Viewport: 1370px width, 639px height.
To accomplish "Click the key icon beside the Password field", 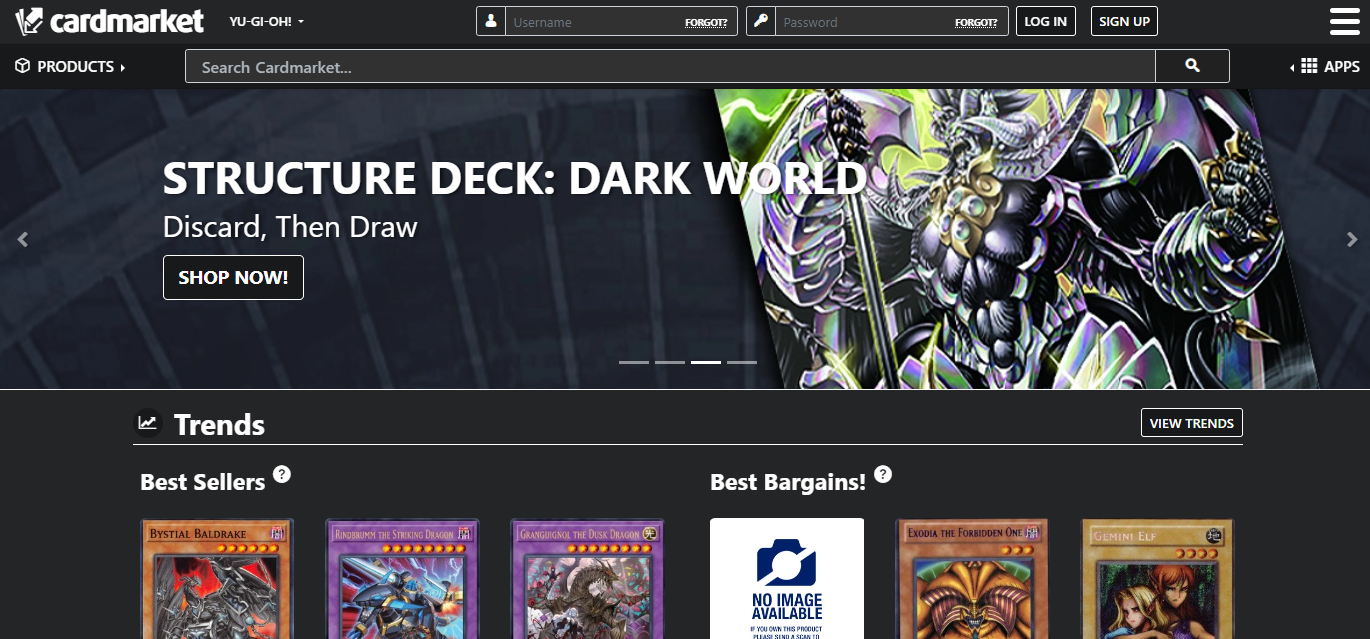I will 761,21.
